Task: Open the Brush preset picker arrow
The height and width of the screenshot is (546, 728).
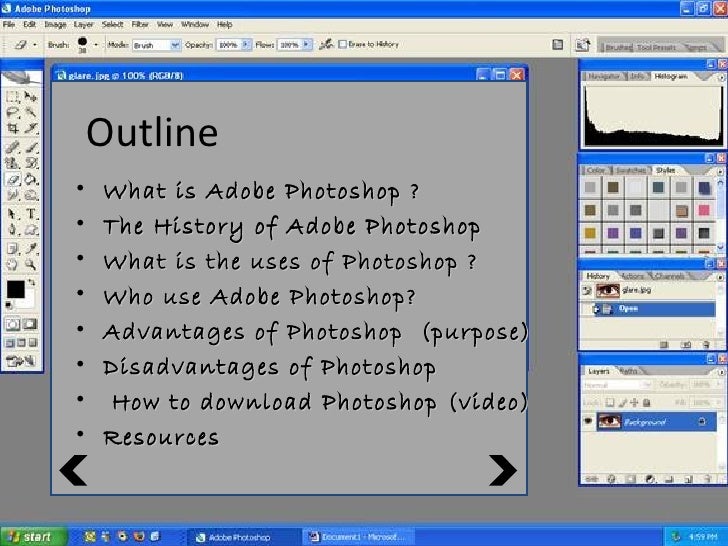Action: pyautogui.click(x=96, y=45)
